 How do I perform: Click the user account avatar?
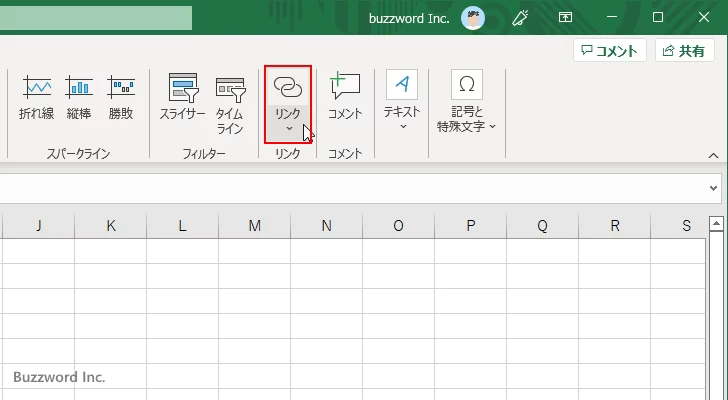click(473, 18)
